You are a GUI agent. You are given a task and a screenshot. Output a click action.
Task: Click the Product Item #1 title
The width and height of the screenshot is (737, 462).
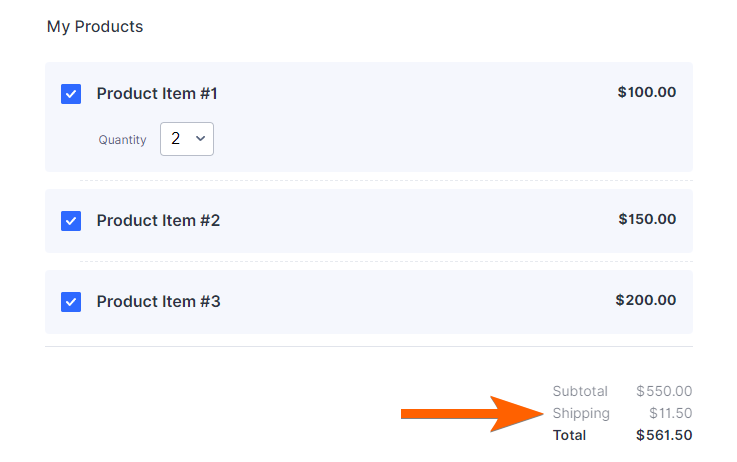157,94
